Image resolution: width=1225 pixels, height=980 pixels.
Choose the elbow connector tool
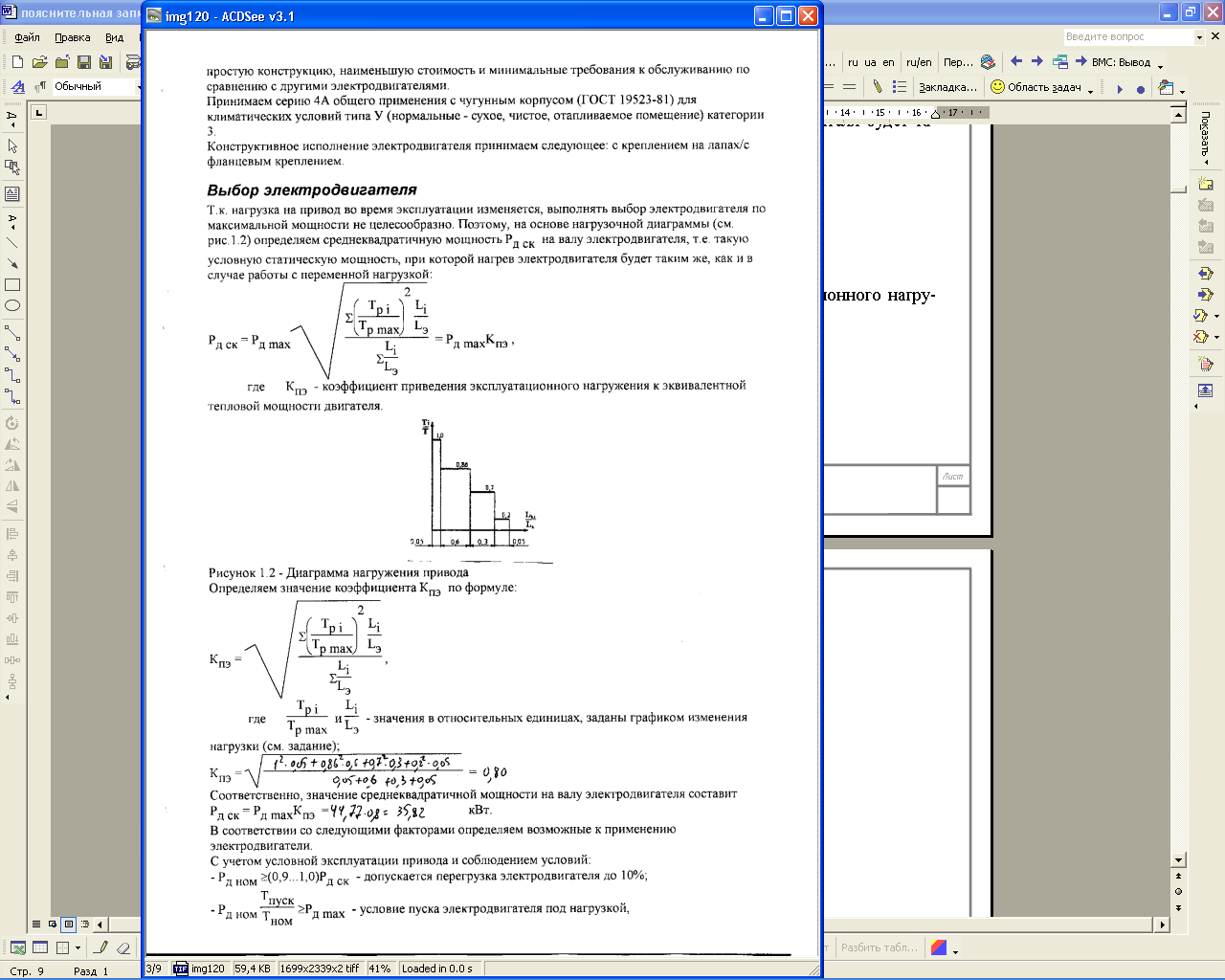point(12,375)
